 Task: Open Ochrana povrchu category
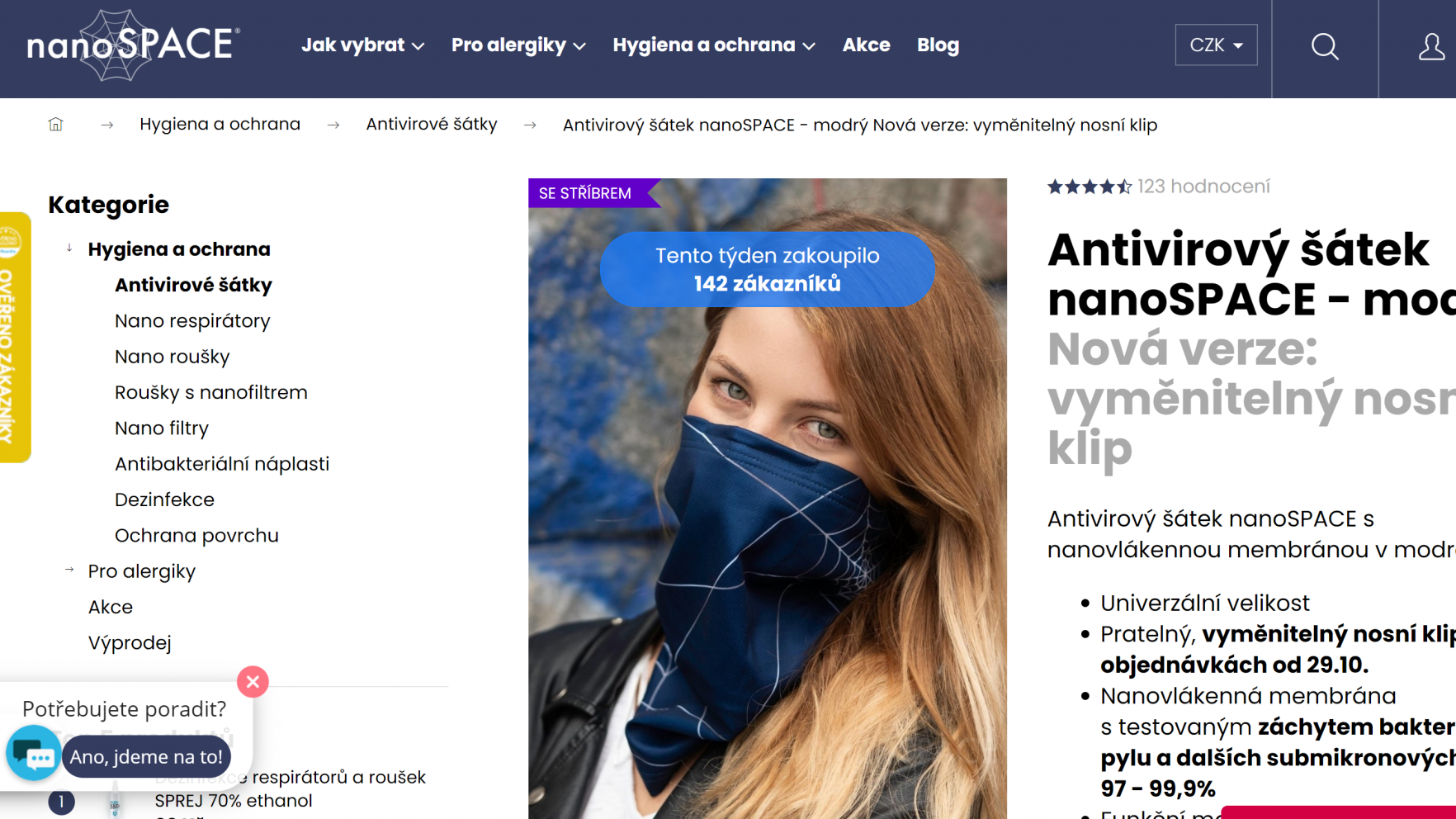point(196,536)
